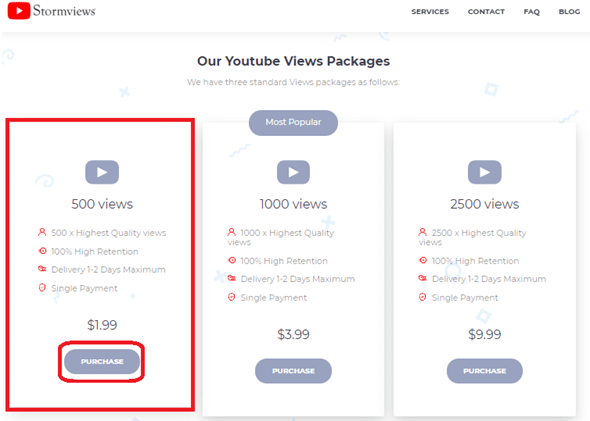Viewport: 590px width, 421px height.
Task: Click the Most Popular badge
Action: [293, 123]
